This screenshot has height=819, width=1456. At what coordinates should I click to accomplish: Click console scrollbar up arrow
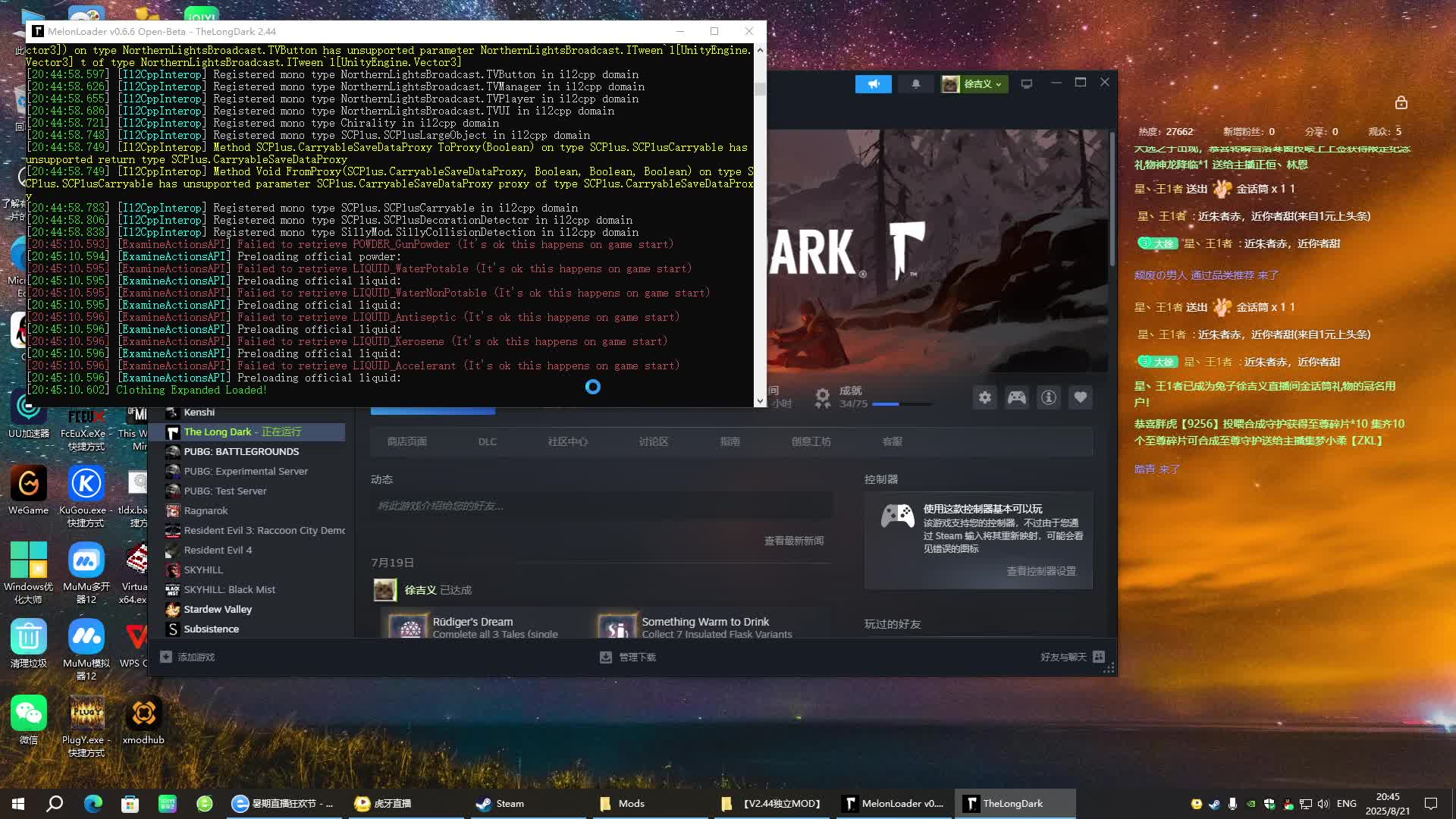point(760,50)
